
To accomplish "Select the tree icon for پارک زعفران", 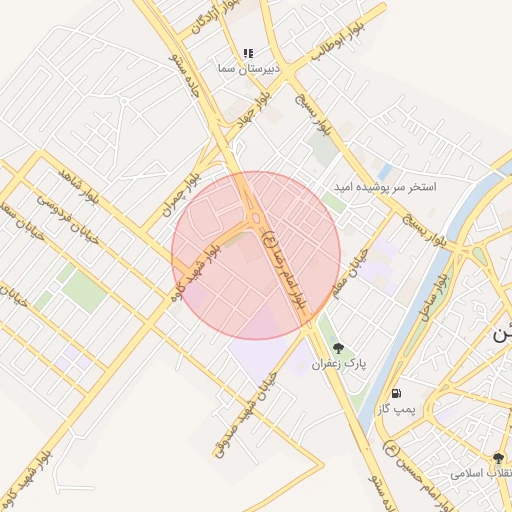I will pos(338,348).
